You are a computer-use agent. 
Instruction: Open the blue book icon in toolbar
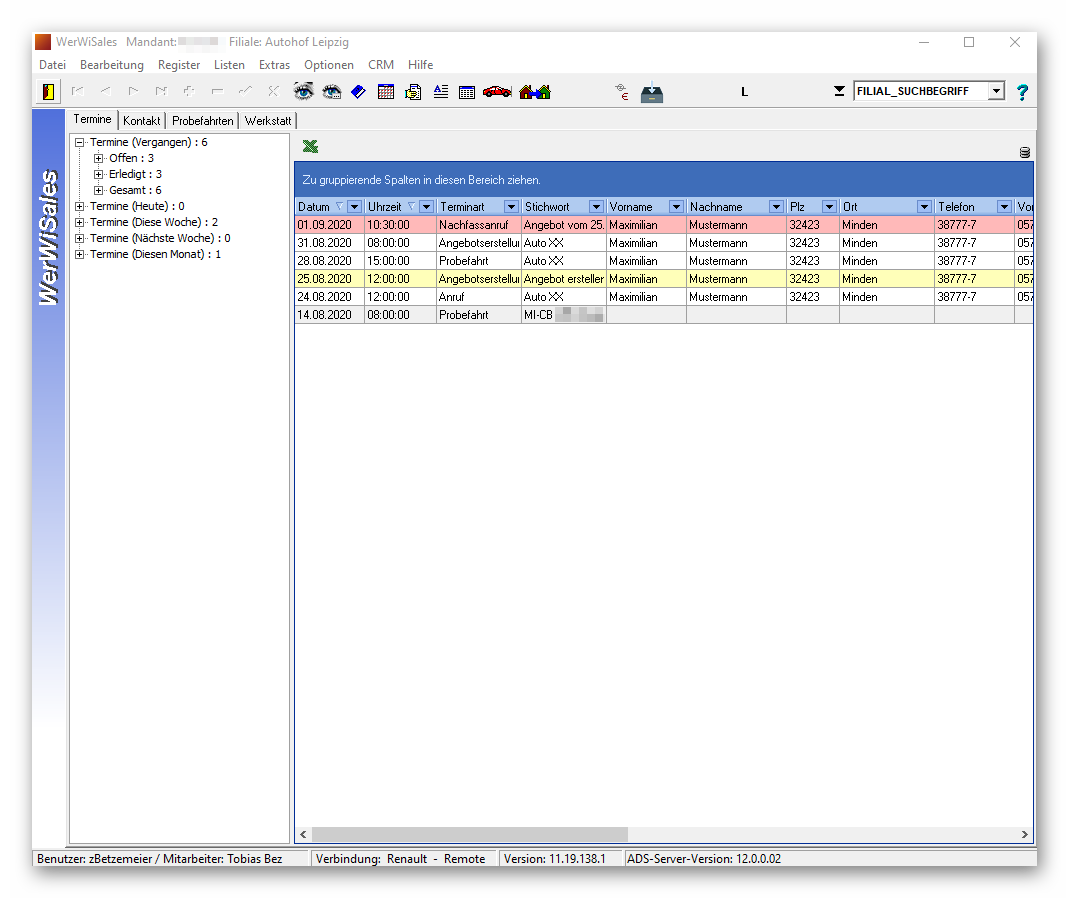(359, 91)
